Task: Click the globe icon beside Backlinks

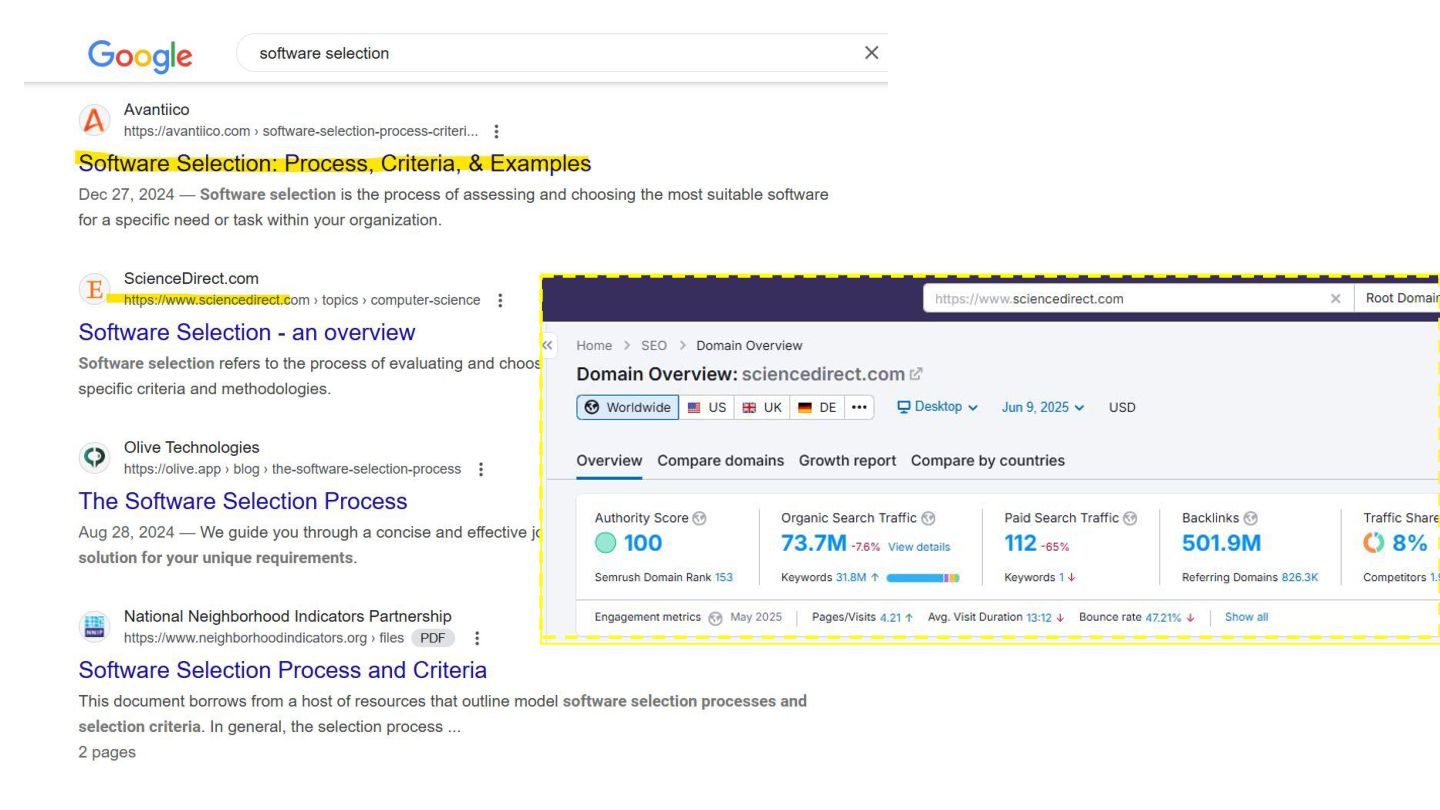Action: [x=1250, y=518]
